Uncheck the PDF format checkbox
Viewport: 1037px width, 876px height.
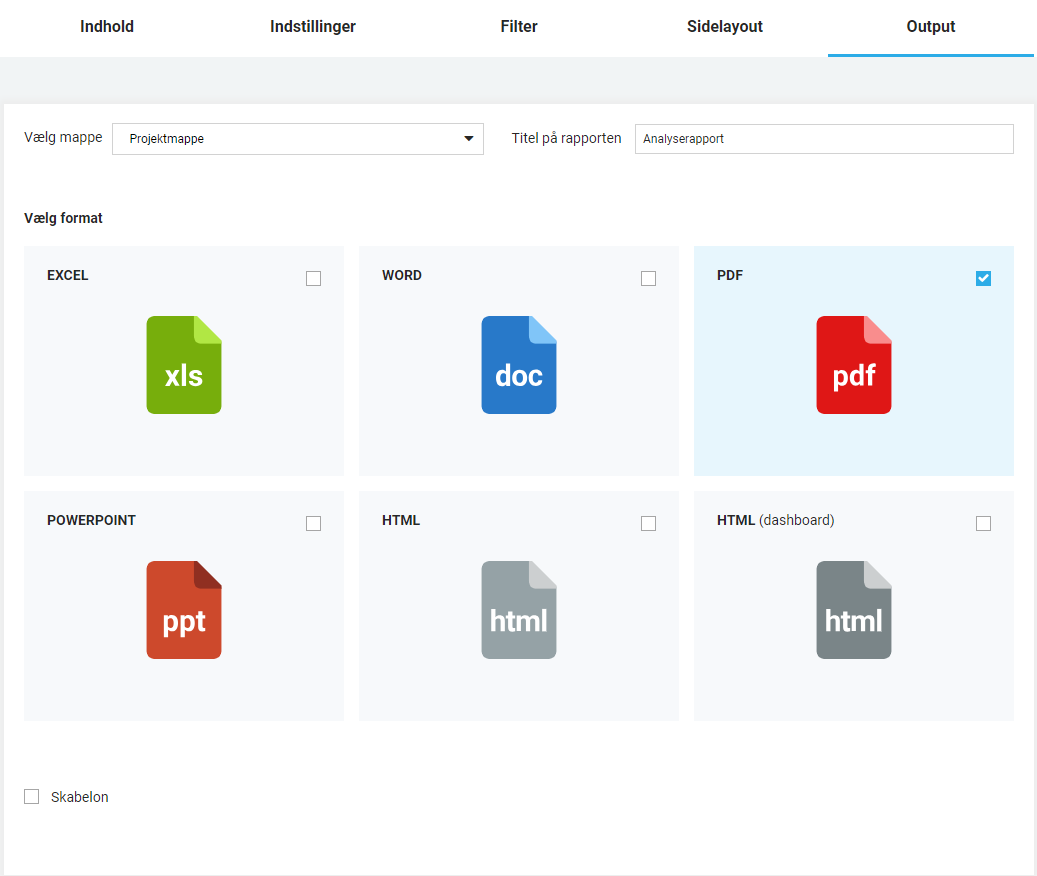pos(983,278)
